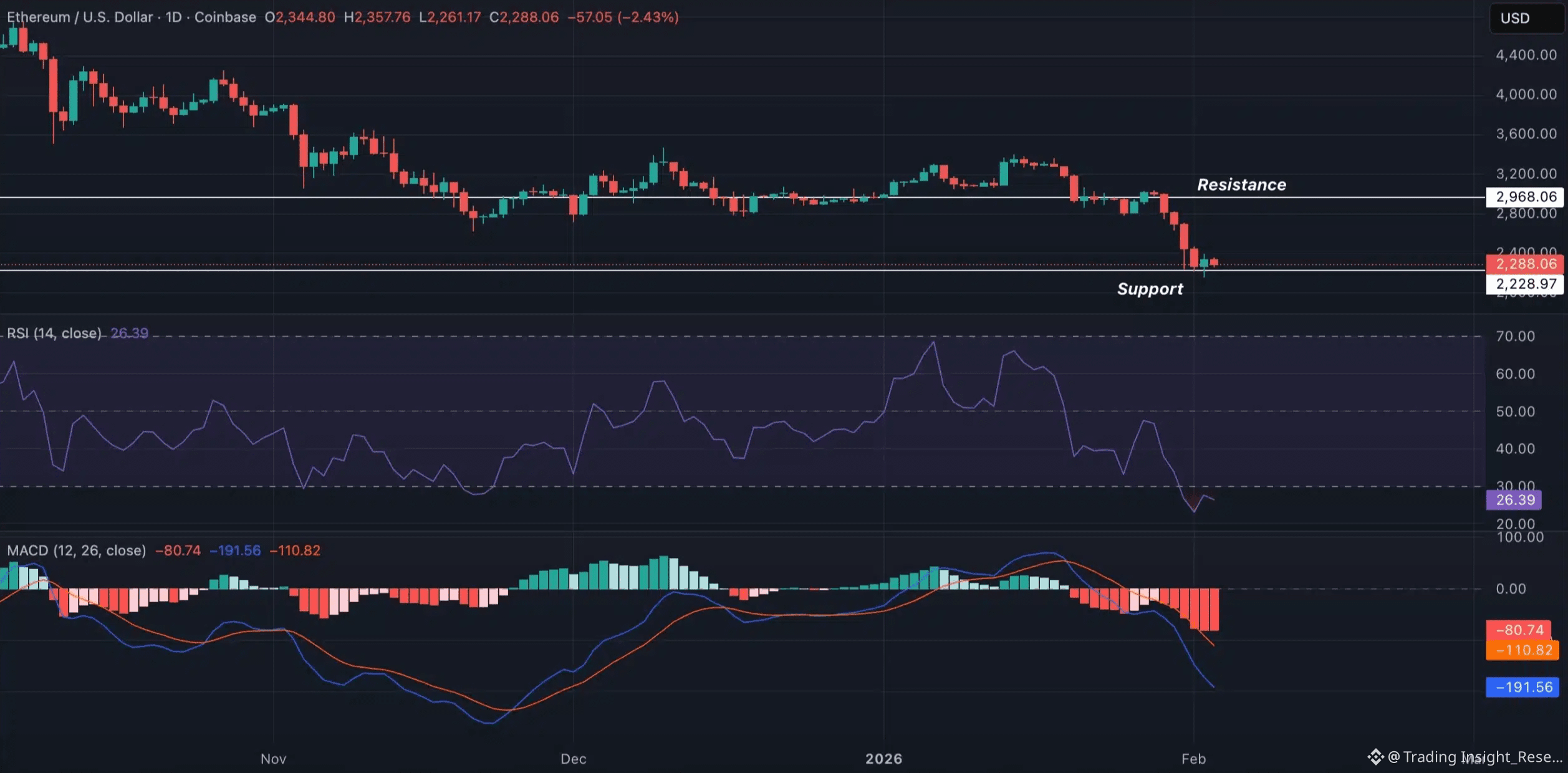Click the red current price label 2,288.06
The height and width of the screenshot is (773, 1568).
pyautogui.click(x=1525, y=264)
